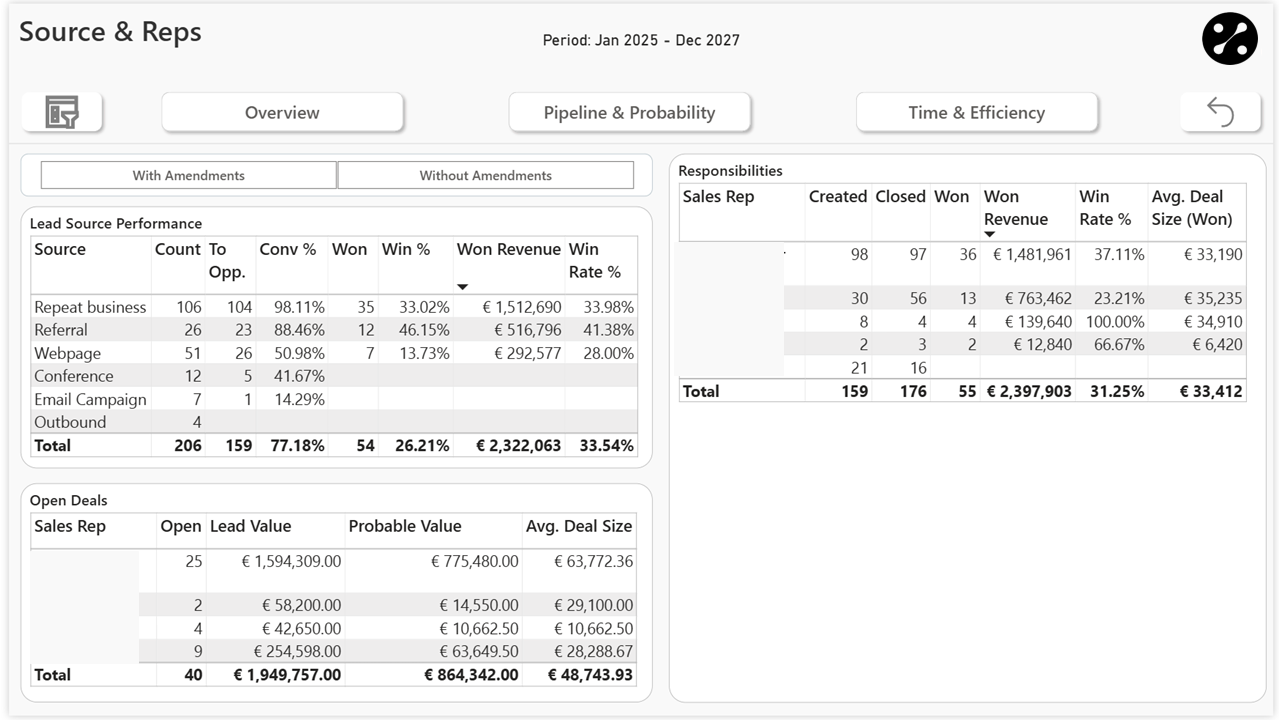Select the Webpage row
The width and height of the screenshot is (1280, 720).
90,353
